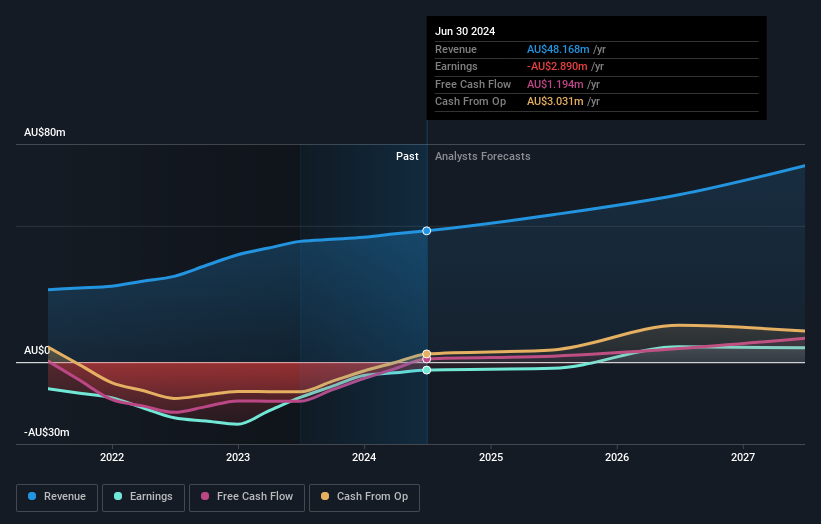The height and width of the screenshot is (524, 821).
Task: Click the AU$80m y-axis label
Action: 45,132
